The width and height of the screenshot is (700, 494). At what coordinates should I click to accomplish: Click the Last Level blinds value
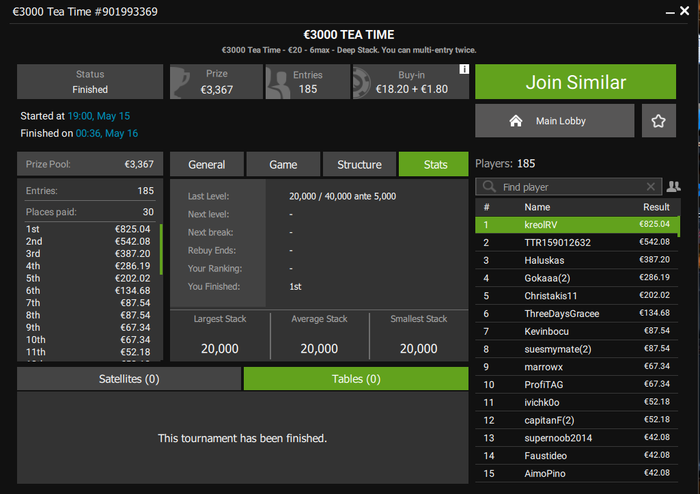[x=342, y=196]
